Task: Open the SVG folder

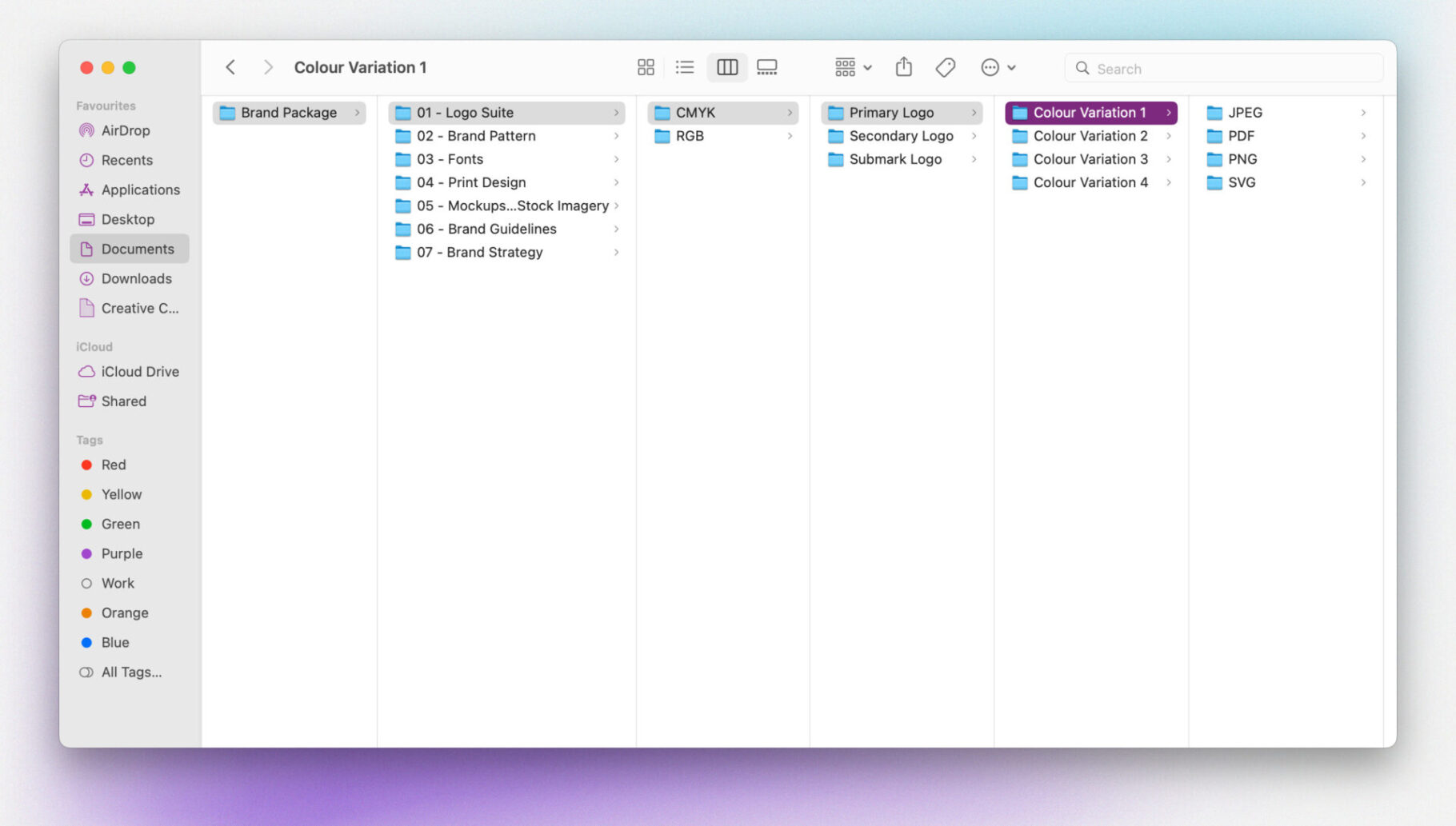Action: [1286, 182]
